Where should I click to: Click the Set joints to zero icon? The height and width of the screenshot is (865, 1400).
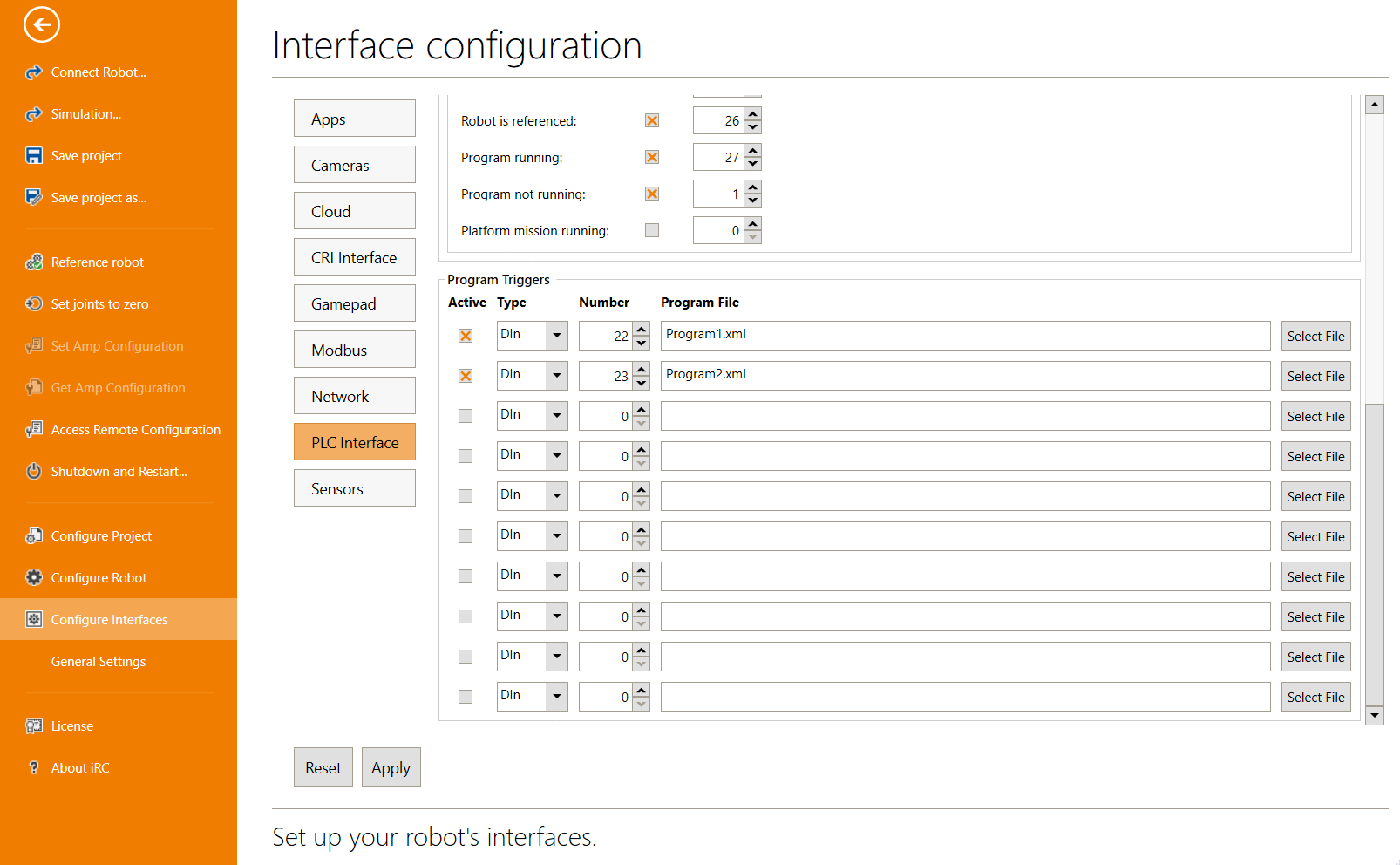coord(34,304)
